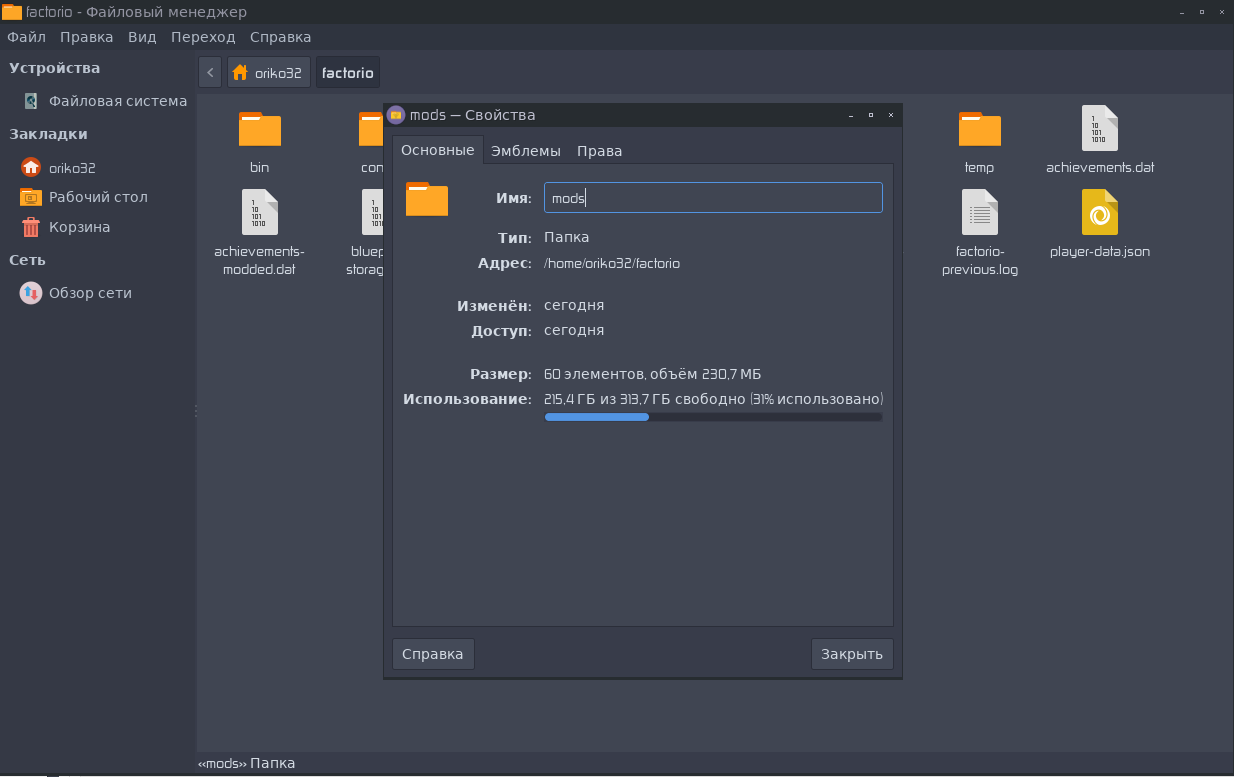Screen dimensions: 1234x777
Task: Click the Справка button in properties dialog
Action: coord(433,654)
